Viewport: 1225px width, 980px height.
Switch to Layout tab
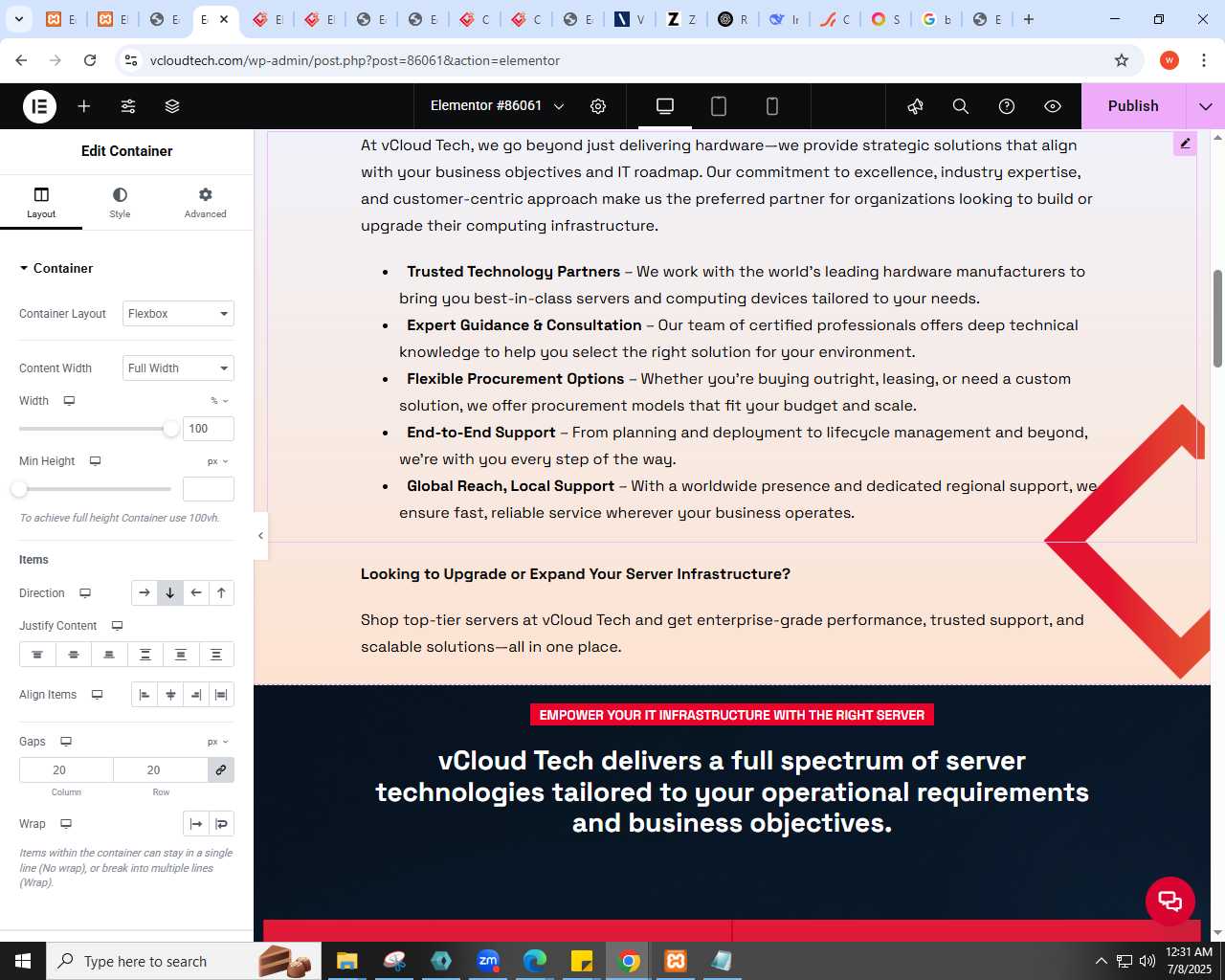point(41,203)
